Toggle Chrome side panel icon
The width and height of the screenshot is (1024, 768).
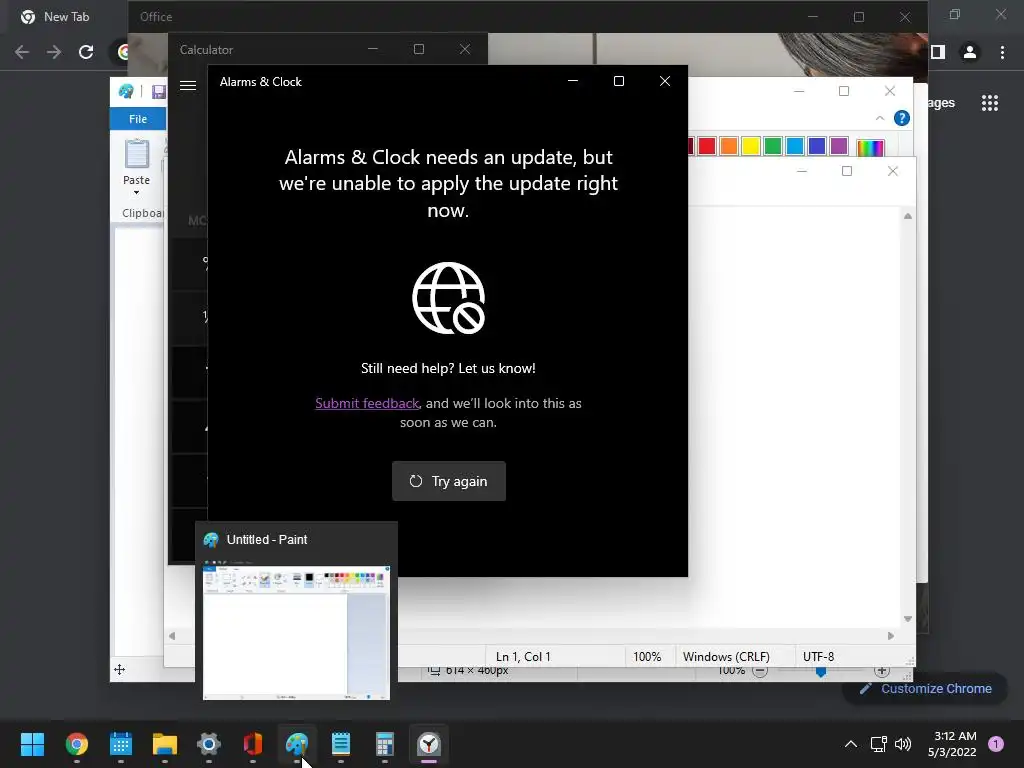(938, 52)
